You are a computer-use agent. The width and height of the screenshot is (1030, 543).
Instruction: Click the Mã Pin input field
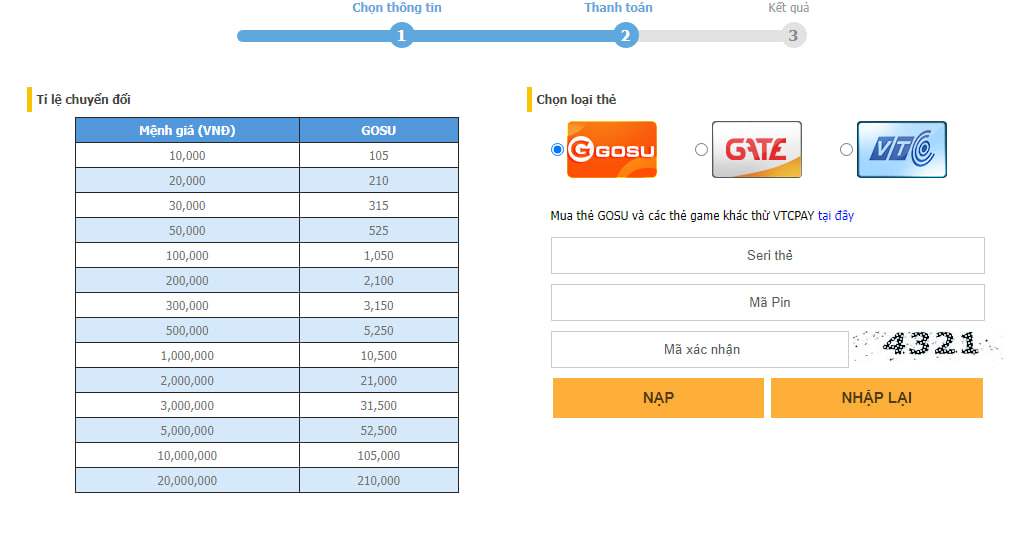(x=767, y=303)
